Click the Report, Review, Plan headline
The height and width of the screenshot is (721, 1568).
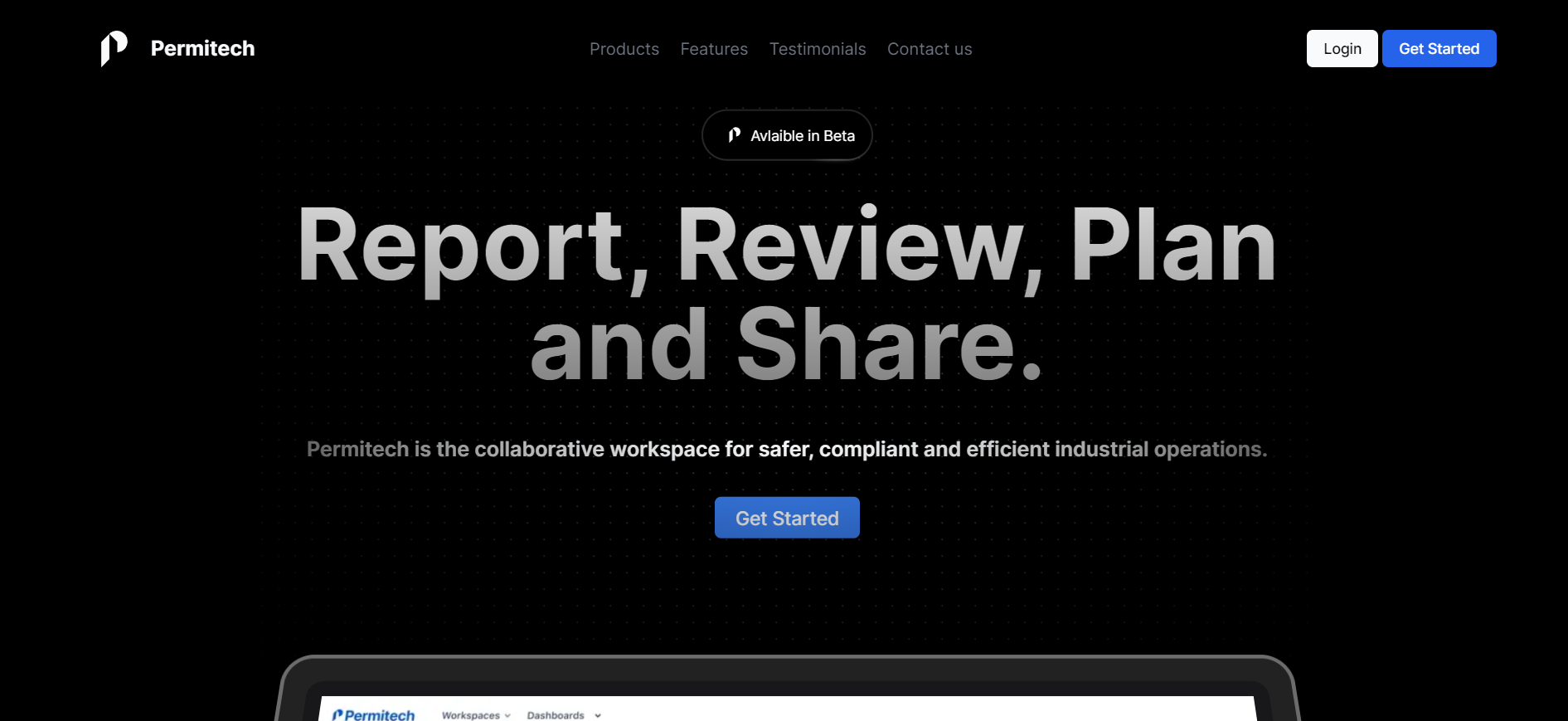(x=786, y=246)
